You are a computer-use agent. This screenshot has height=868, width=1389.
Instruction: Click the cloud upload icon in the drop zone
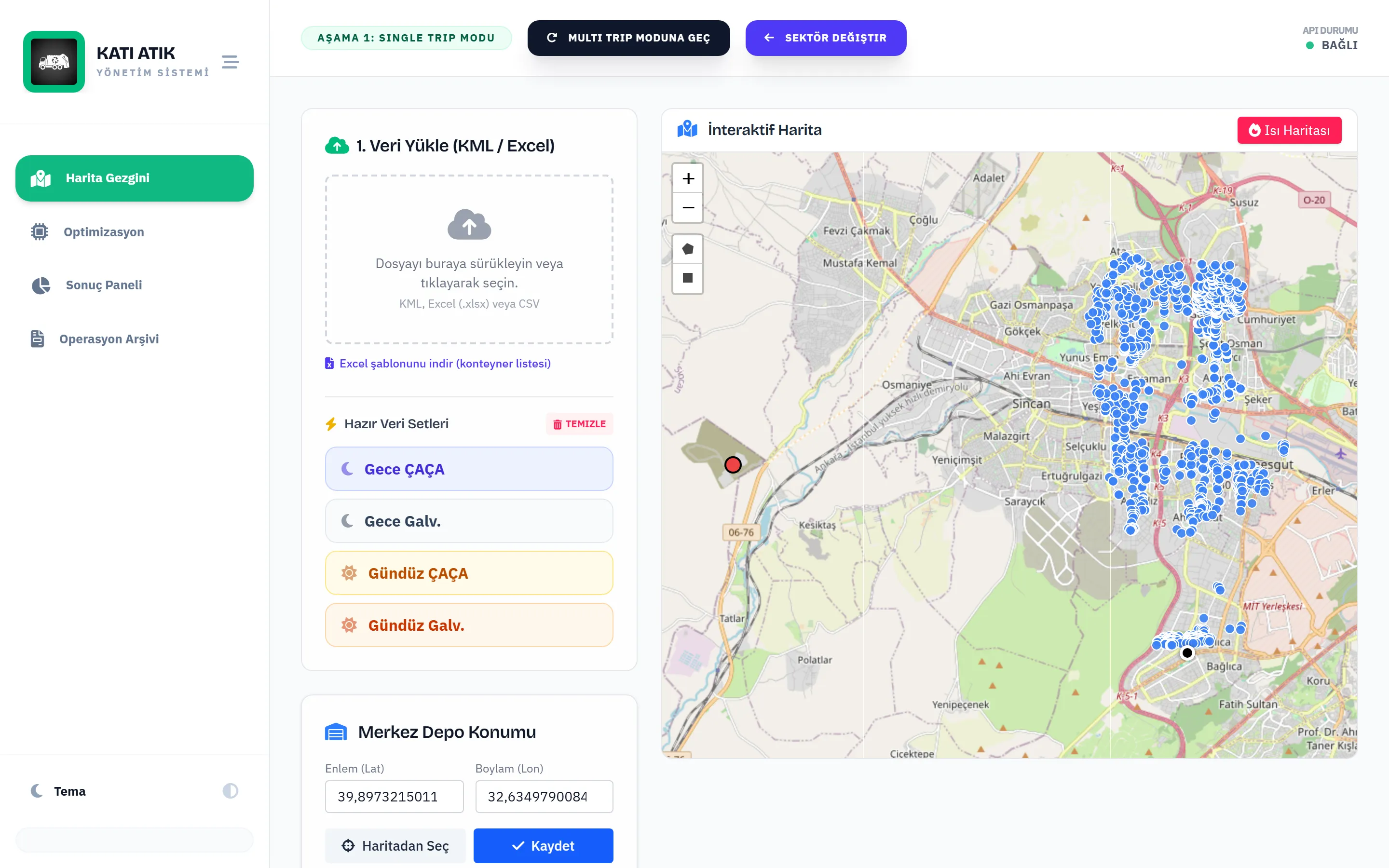[469, 224]
